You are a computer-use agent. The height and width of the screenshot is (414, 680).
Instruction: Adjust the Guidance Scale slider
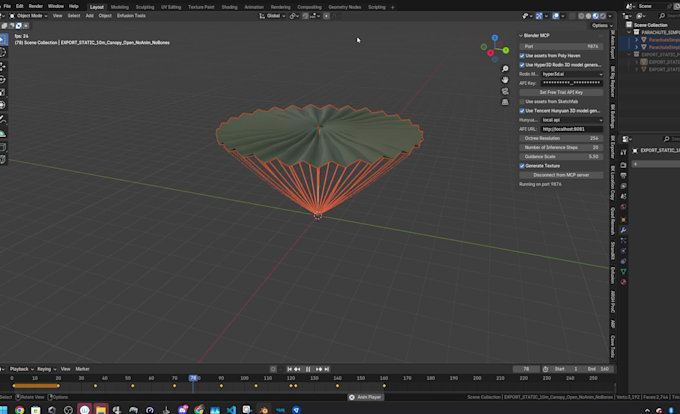561,156
